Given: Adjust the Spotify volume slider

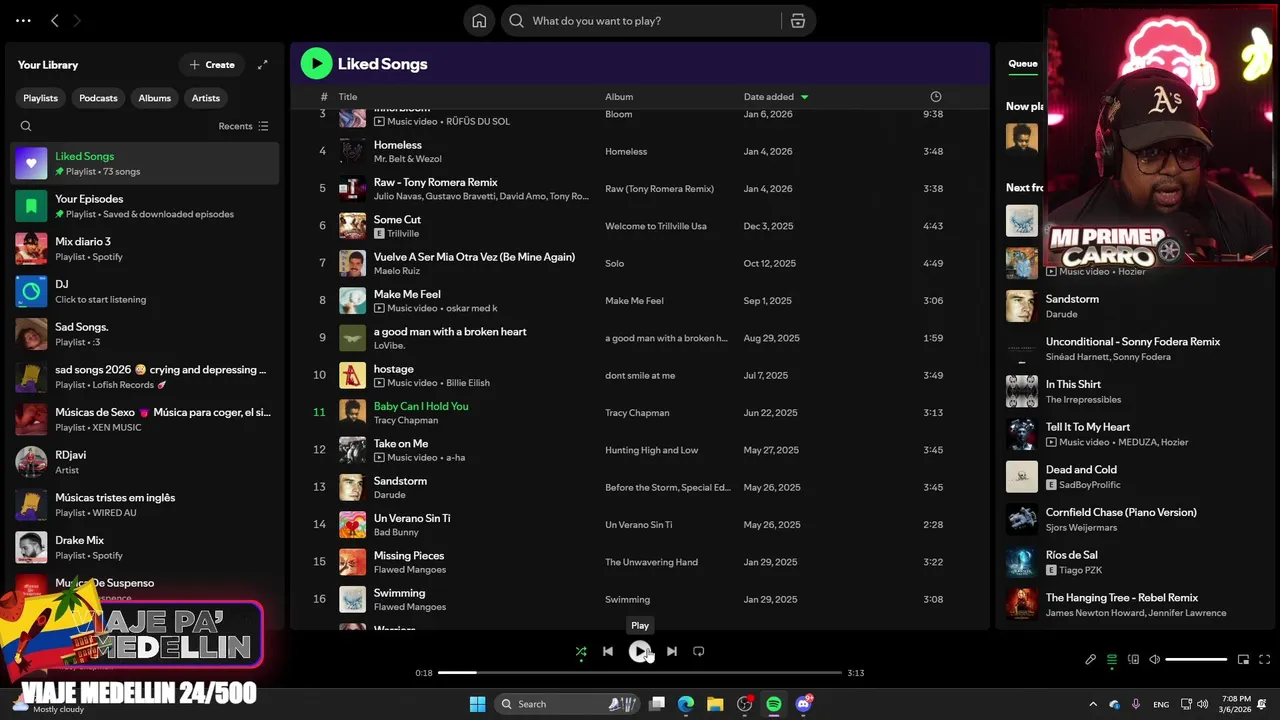Looking at the screenshot, I should [1196, 660].
